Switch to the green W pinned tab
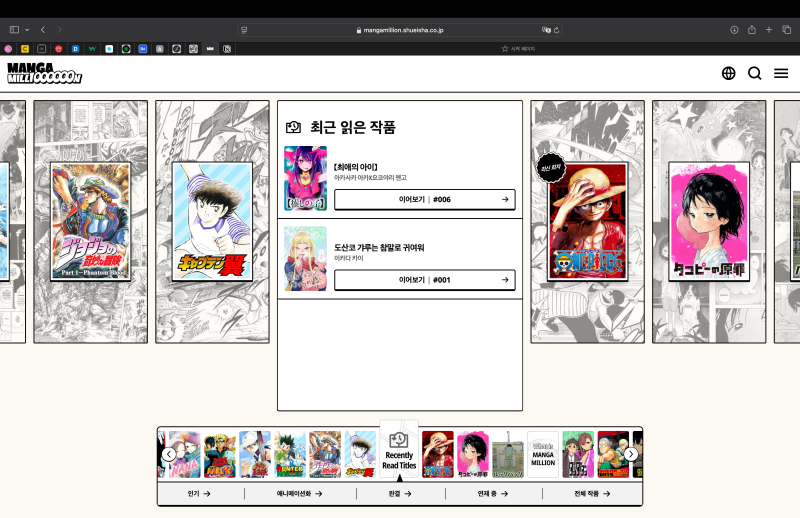 [92, 49]
